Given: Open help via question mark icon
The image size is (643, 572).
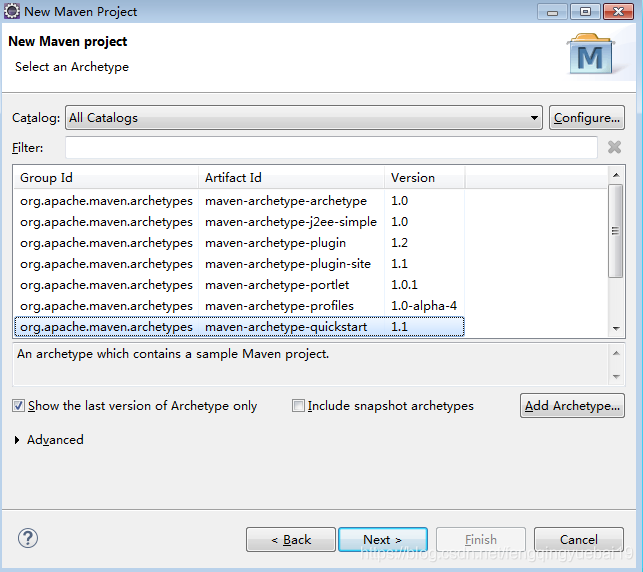Looking at the screenshot, I should coord(28,538).
